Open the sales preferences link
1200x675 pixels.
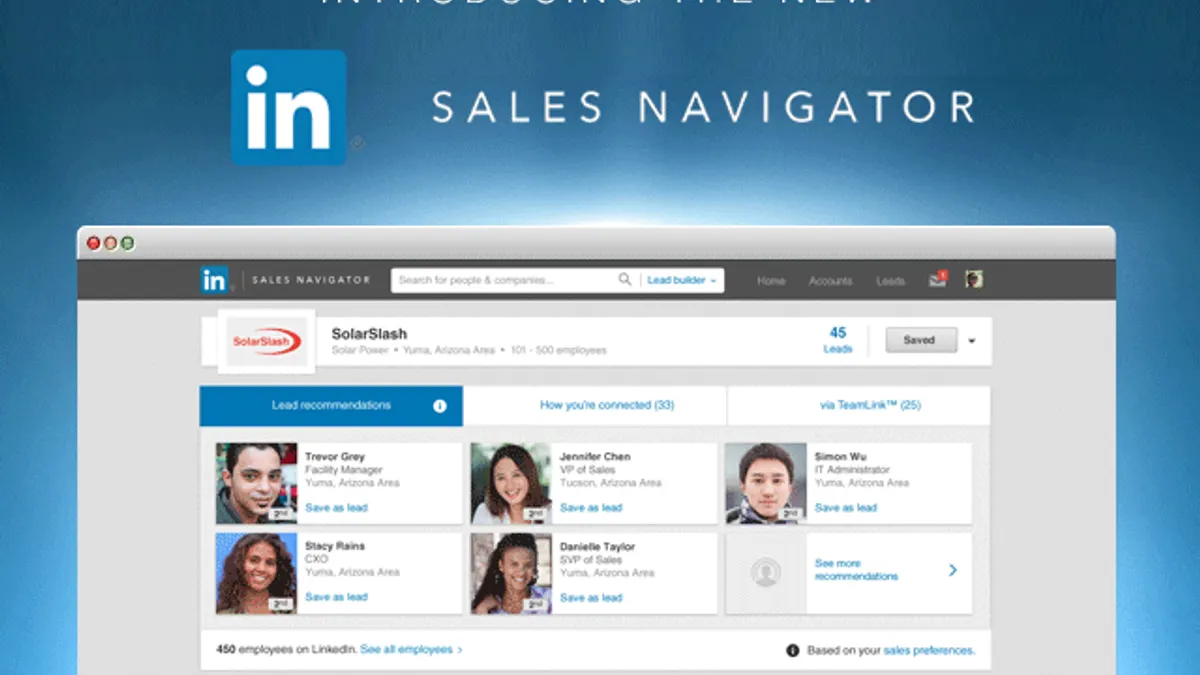(x=929, y=650)
